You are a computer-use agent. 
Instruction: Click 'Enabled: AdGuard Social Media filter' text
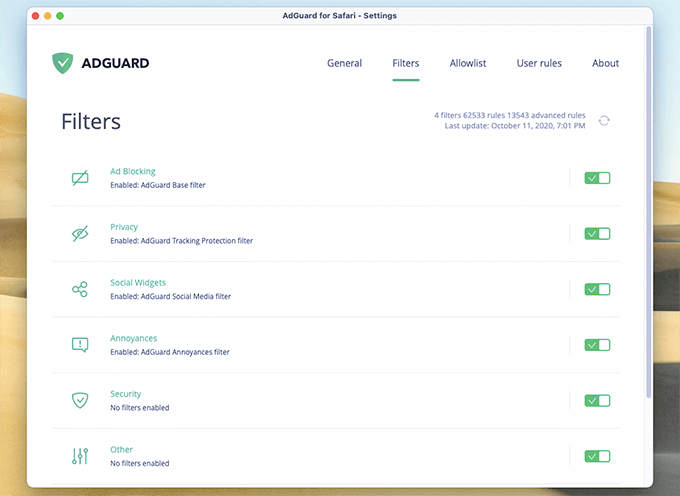click(x=170, y=297)
